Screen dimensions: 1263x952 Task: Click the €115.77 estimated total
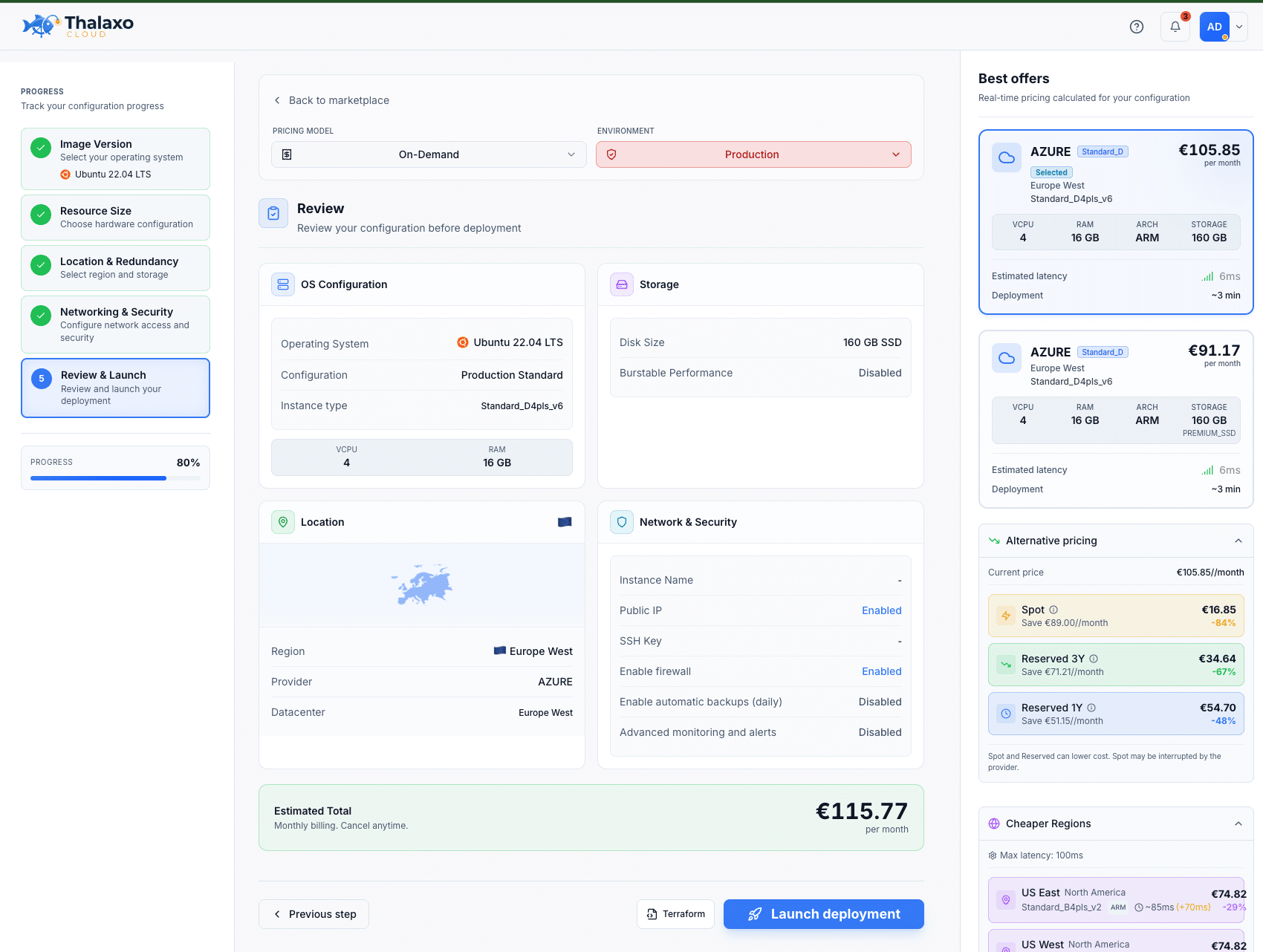click(x=862, y=811)
